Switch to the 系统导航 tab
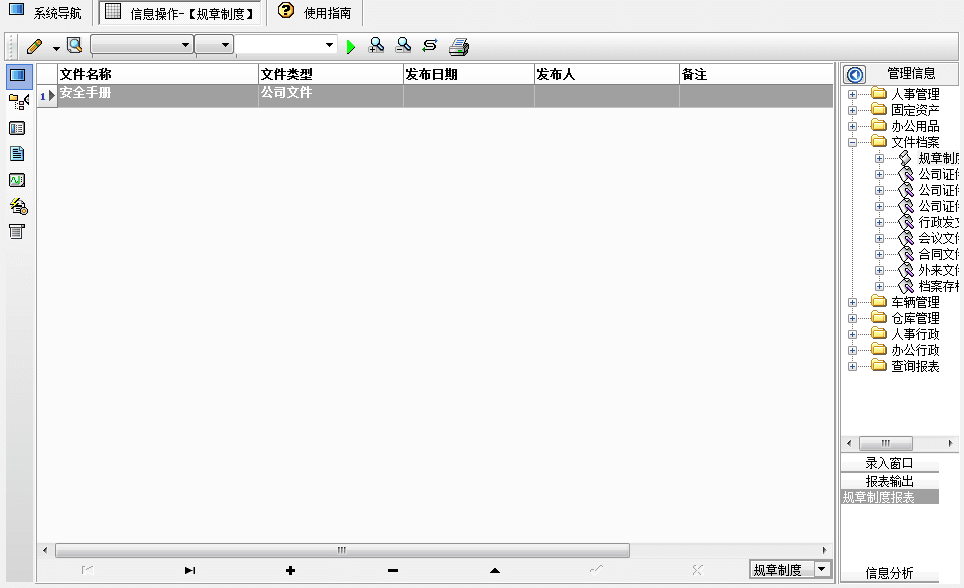This screenshot has width=964, height=588. [x=46, y=13]
